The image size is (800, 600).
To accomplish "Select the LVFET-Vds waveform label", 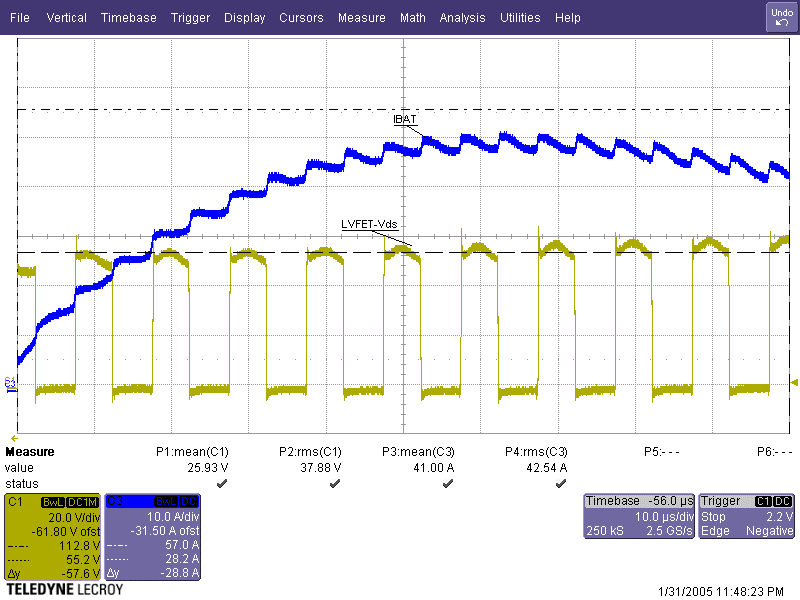I will [369, 225].
